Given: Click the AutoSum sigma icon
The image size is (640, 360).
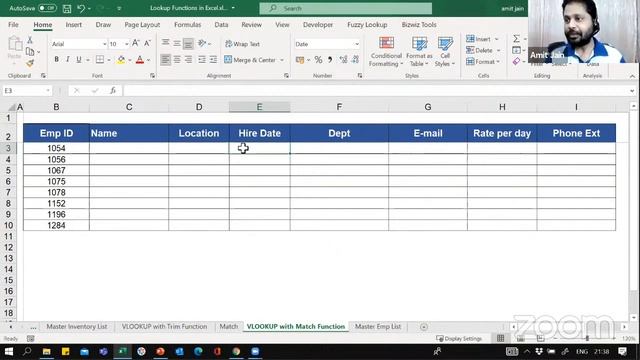Looking at the screenshot, I should click(x=516, y=39).
